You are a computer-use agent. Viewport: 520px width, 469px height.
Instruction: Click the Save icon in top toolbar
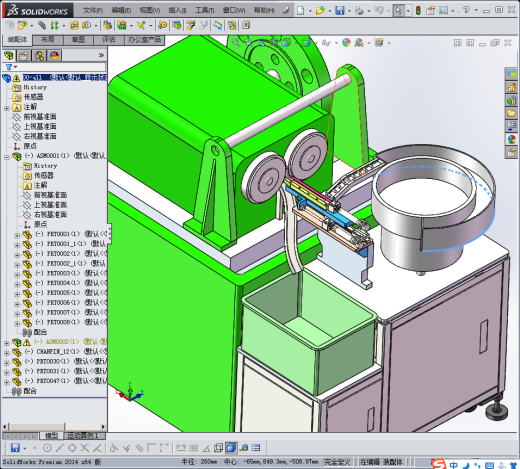pos(340,10)
